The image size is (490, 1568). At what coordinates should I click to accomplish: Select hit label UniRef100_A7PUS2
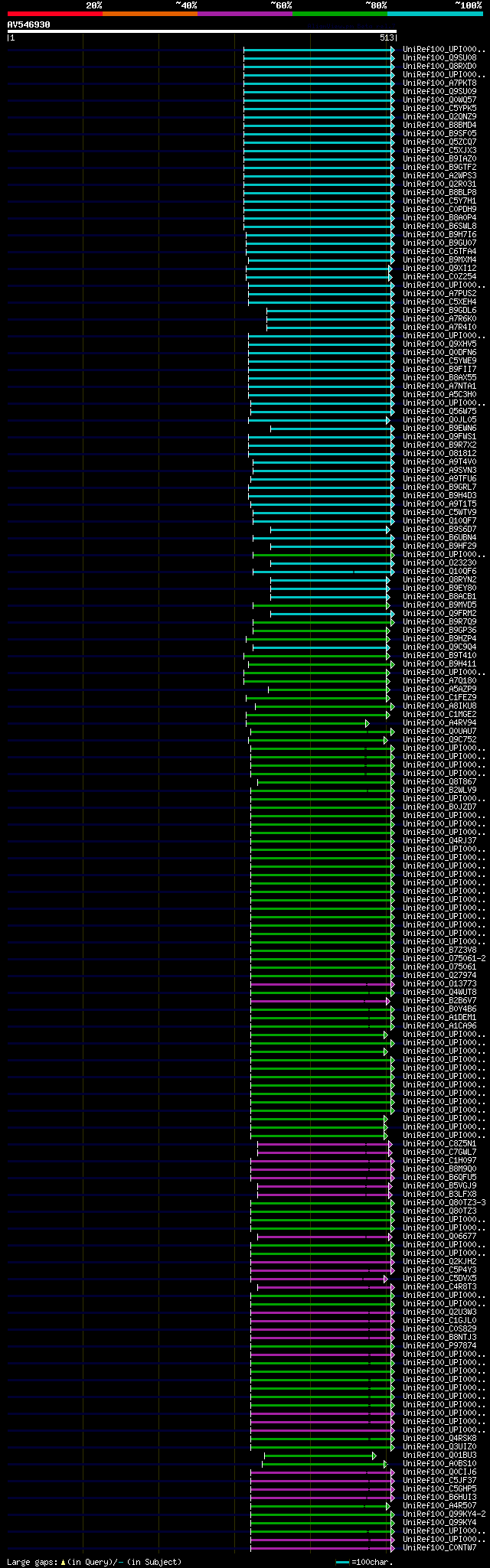(x=439, y=294)
